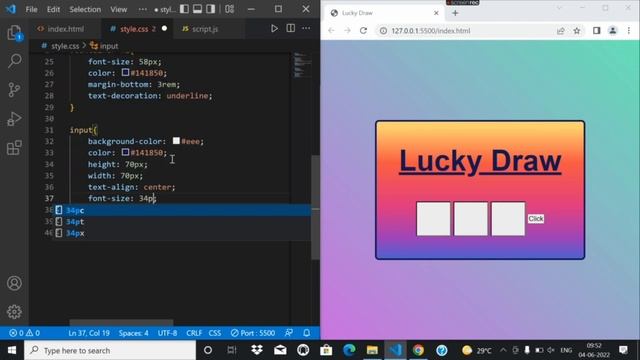Click the editor's horizontal scrollbar

click(x=121, y=323)
